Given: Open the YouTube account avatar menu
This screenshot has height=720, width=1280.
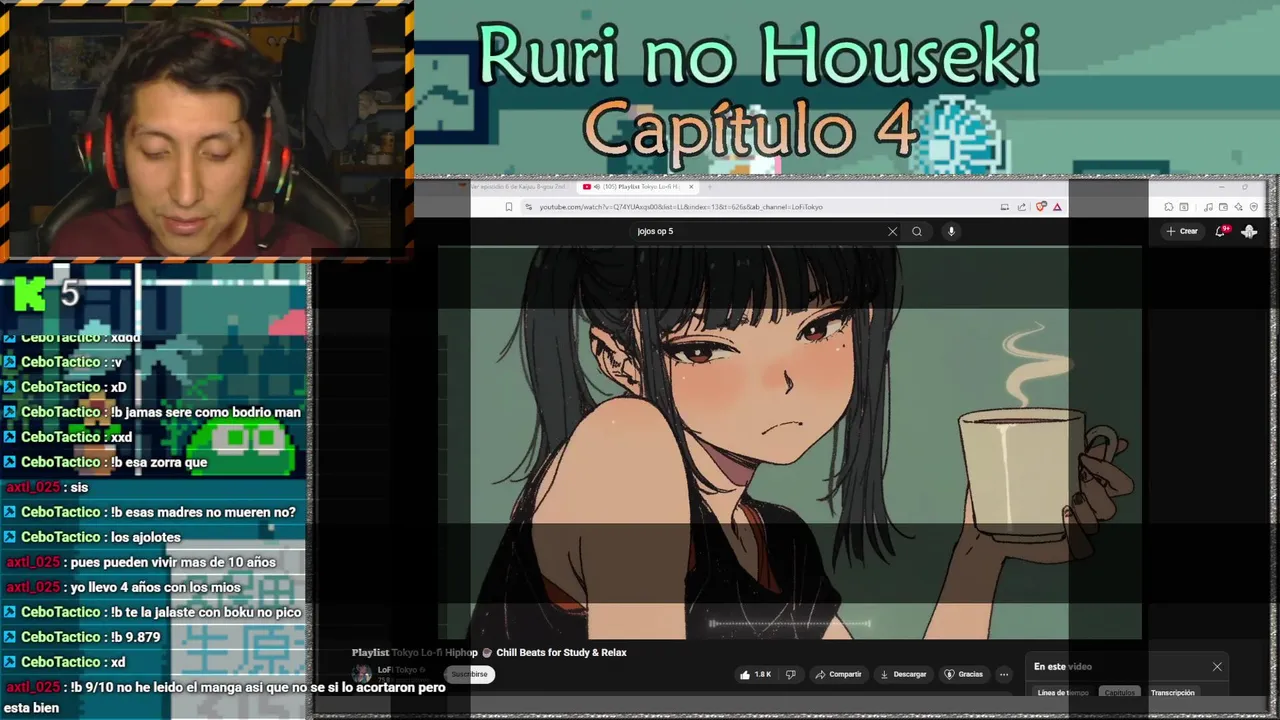Looking at the screenshot, I should [x=1249, y=231].
